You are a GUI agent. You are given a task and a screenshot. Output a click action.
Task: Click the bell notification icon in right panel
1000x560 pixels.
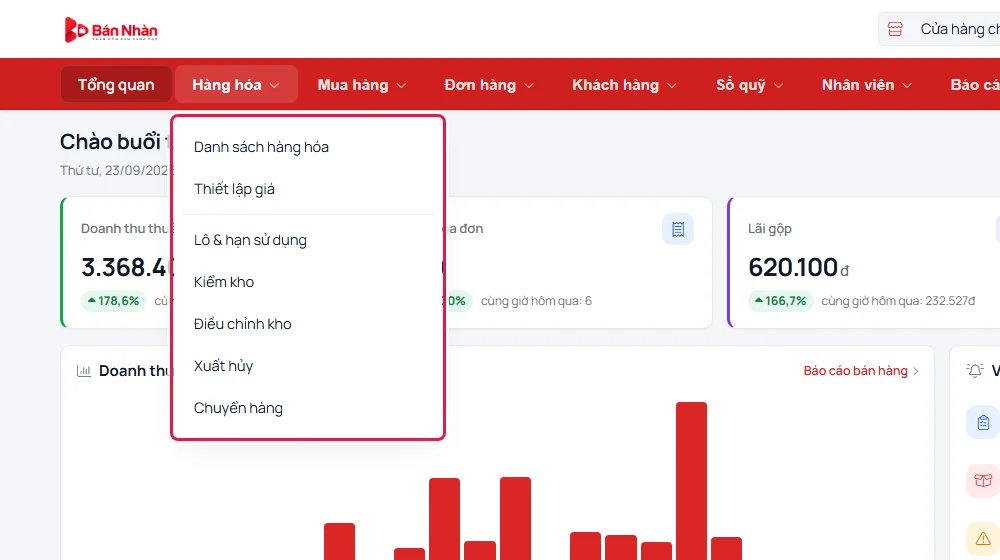click(x=974, y=371)
